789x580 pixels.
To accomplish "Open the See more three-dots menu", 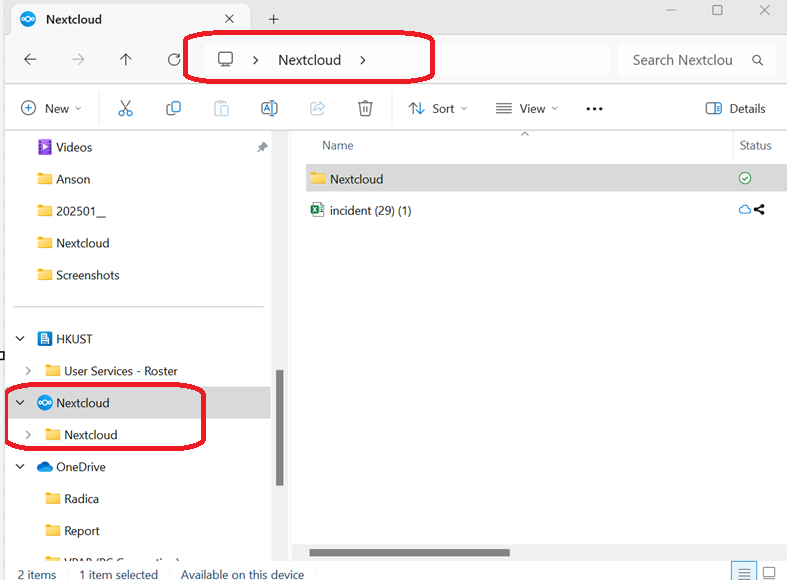I will click(594, 109).
